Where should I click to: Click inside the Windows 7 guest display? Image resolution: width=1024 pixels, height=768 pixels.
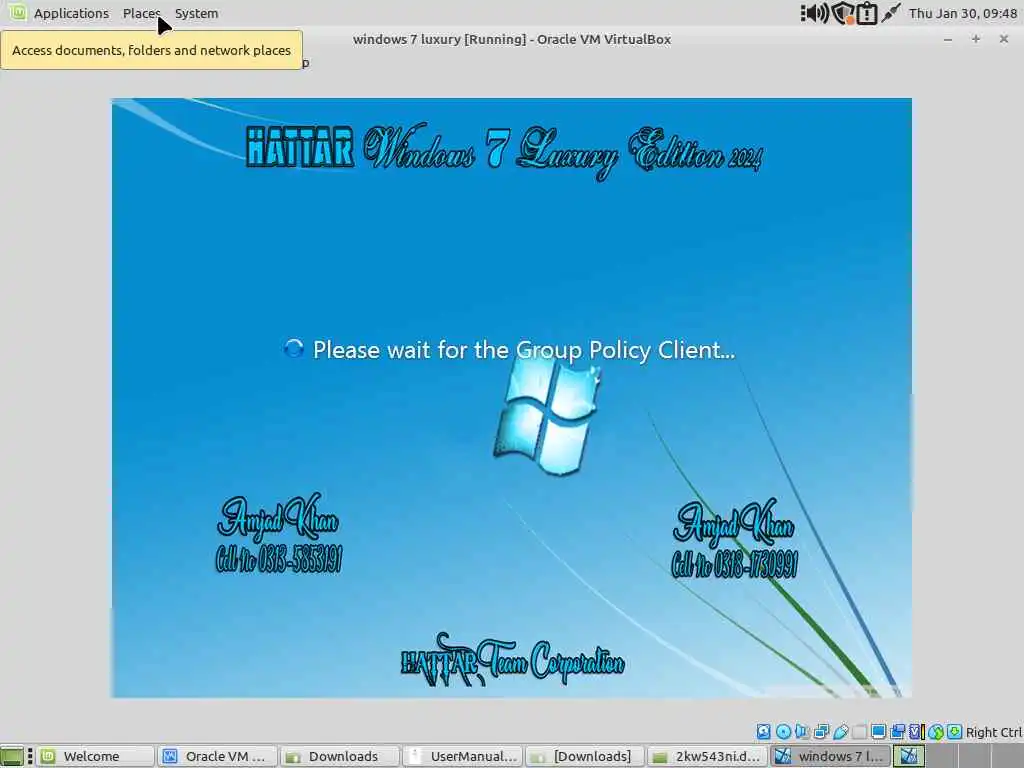point(512,398)
